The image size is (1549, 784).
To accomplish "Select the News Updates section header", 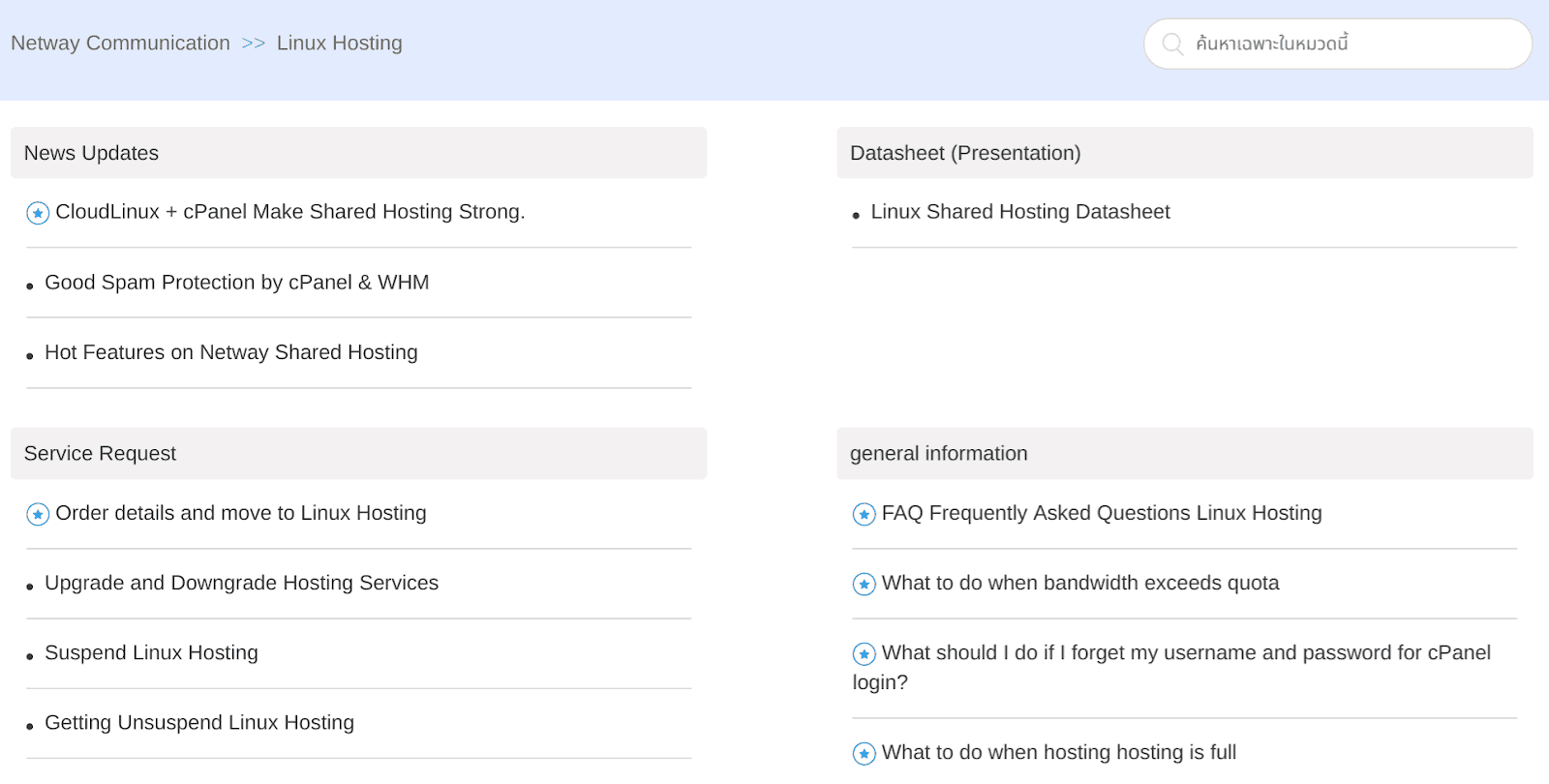I will click(358, 153).
